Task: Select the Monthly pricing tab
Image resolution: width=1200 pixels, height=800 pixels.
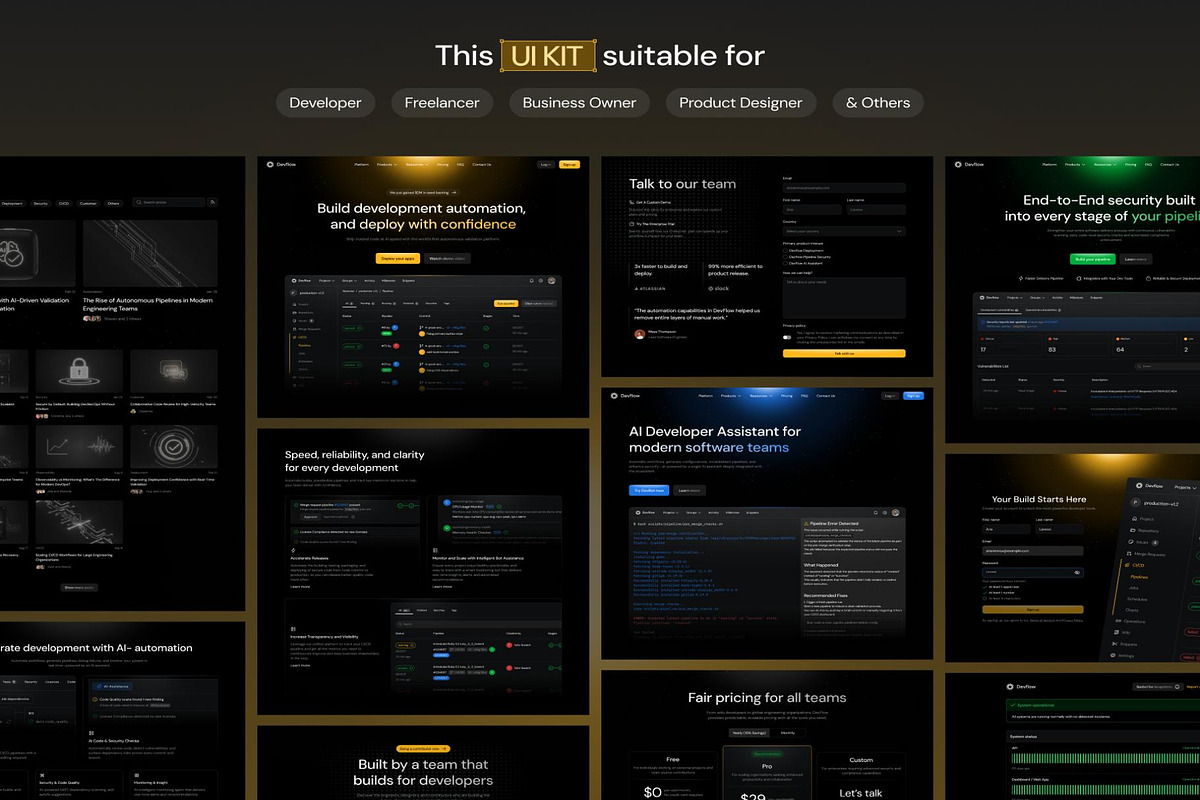Action: pos(787,733)
